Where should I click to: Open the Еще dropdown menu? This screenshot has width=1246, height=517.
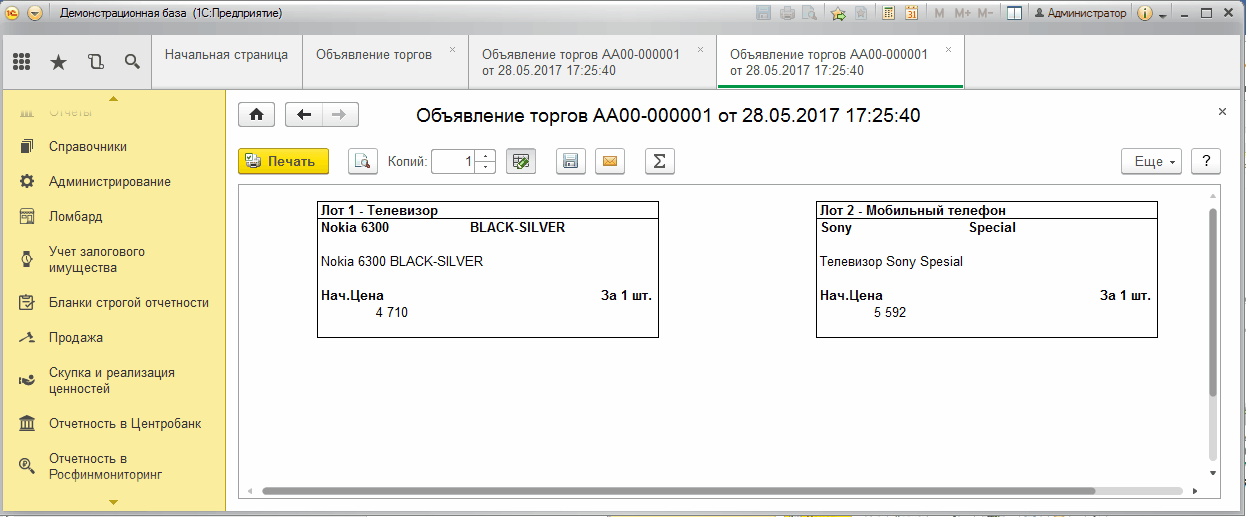coord(1153,161)
